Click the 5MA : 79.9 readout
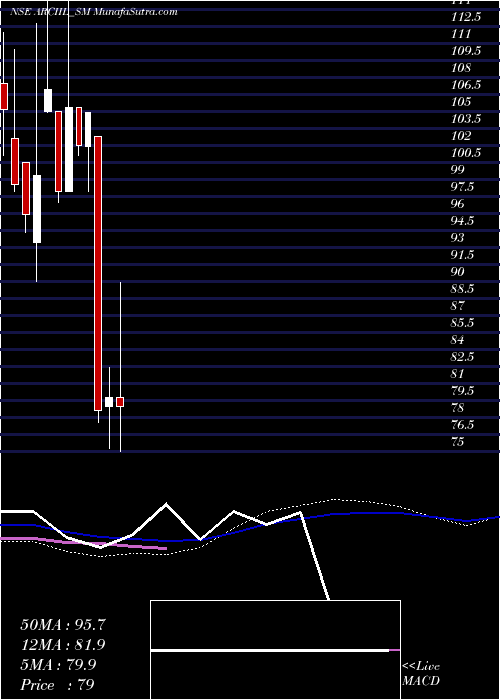 point(60,665)
